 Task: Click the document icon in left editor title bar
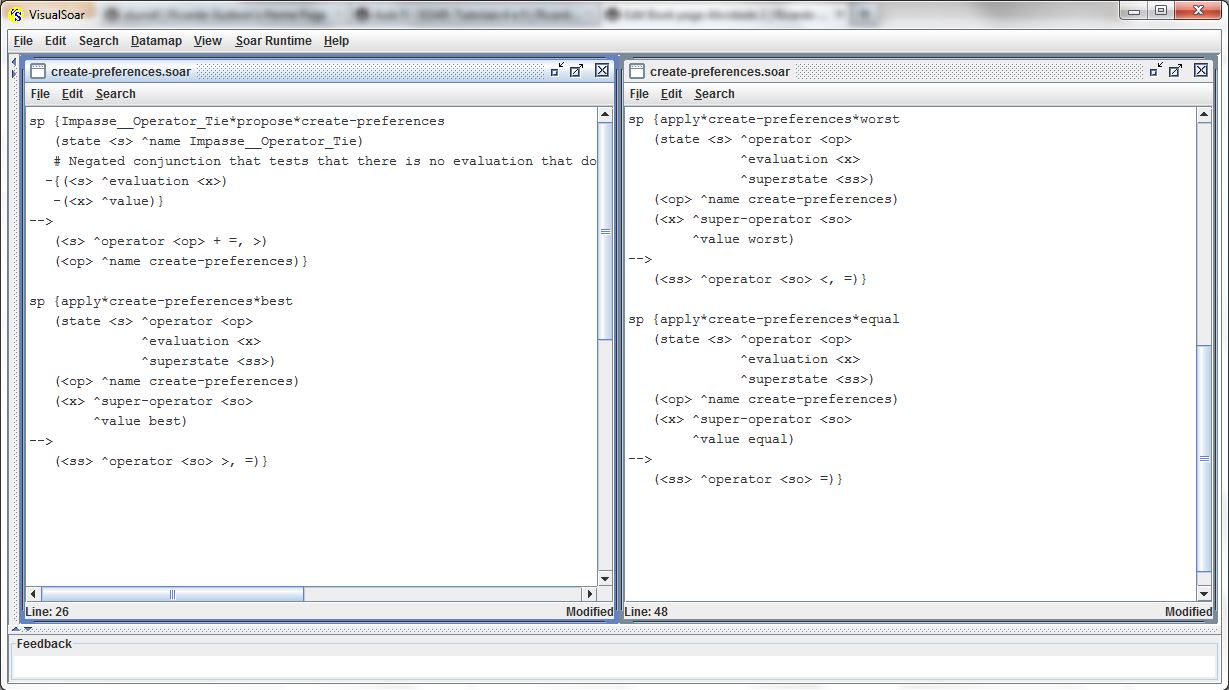pos(38,71)
